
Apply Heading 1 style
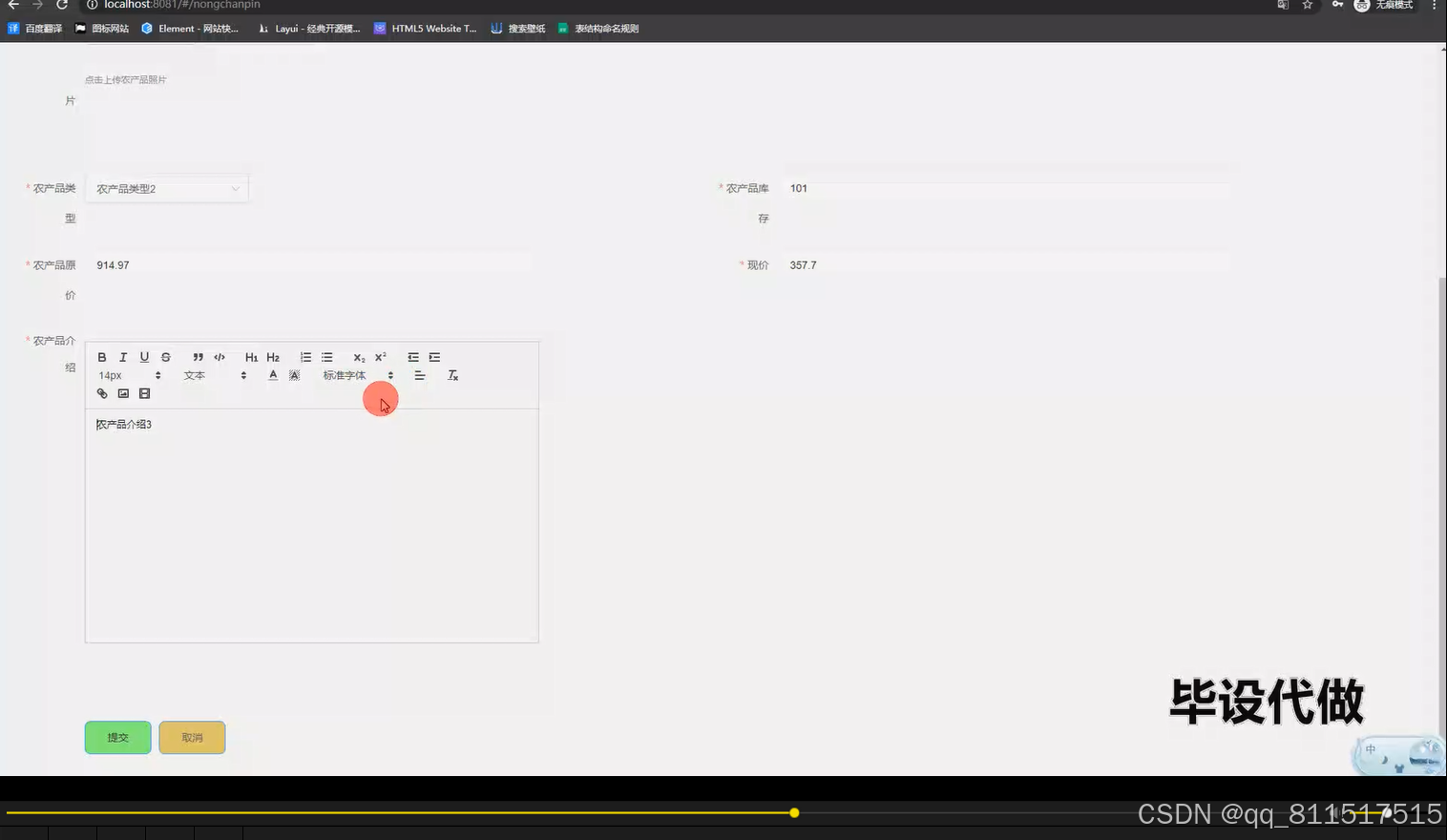(x=251, y=357)
